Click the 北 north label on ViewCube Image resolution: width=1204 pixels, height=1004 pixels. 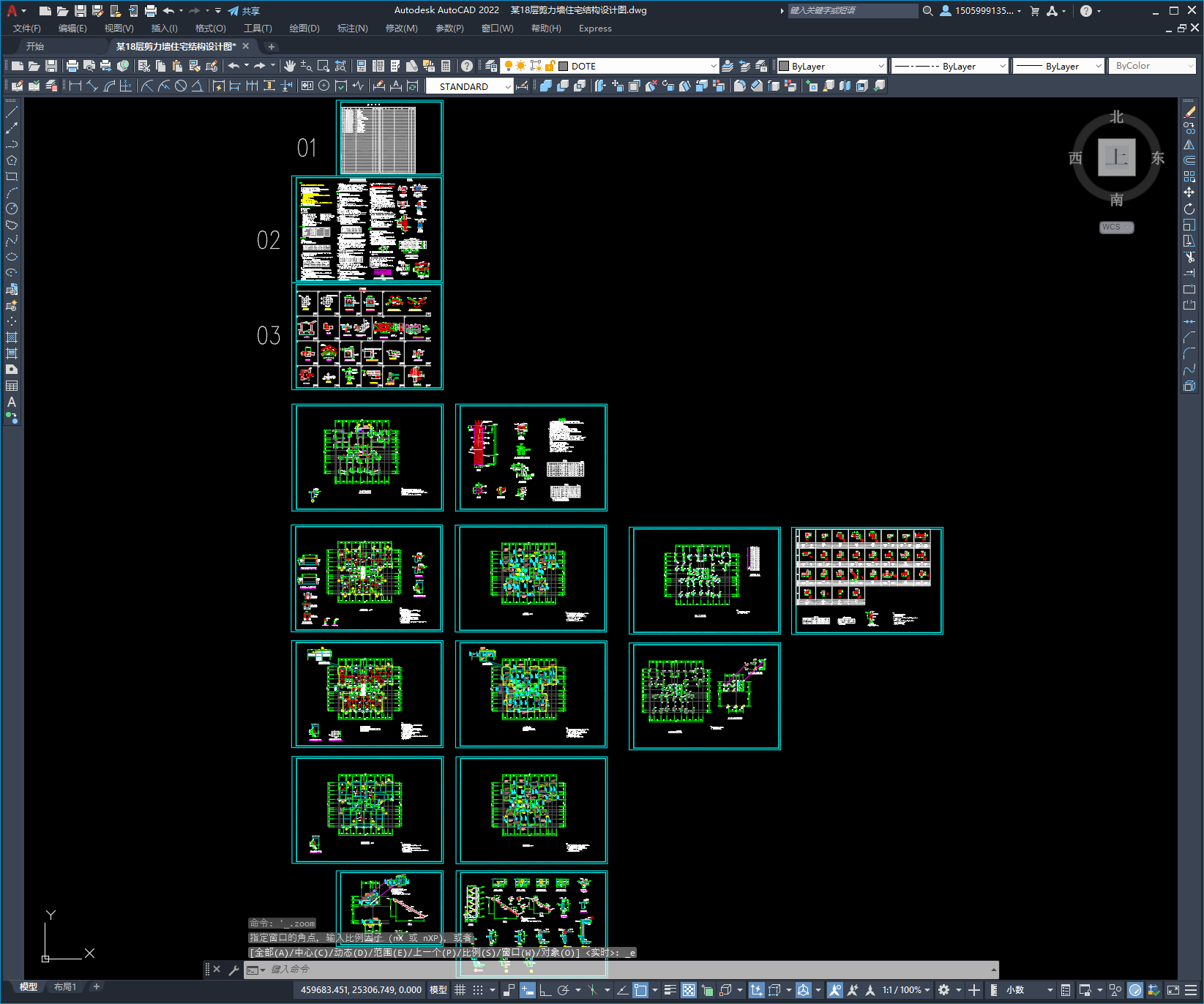point(1116,117)
